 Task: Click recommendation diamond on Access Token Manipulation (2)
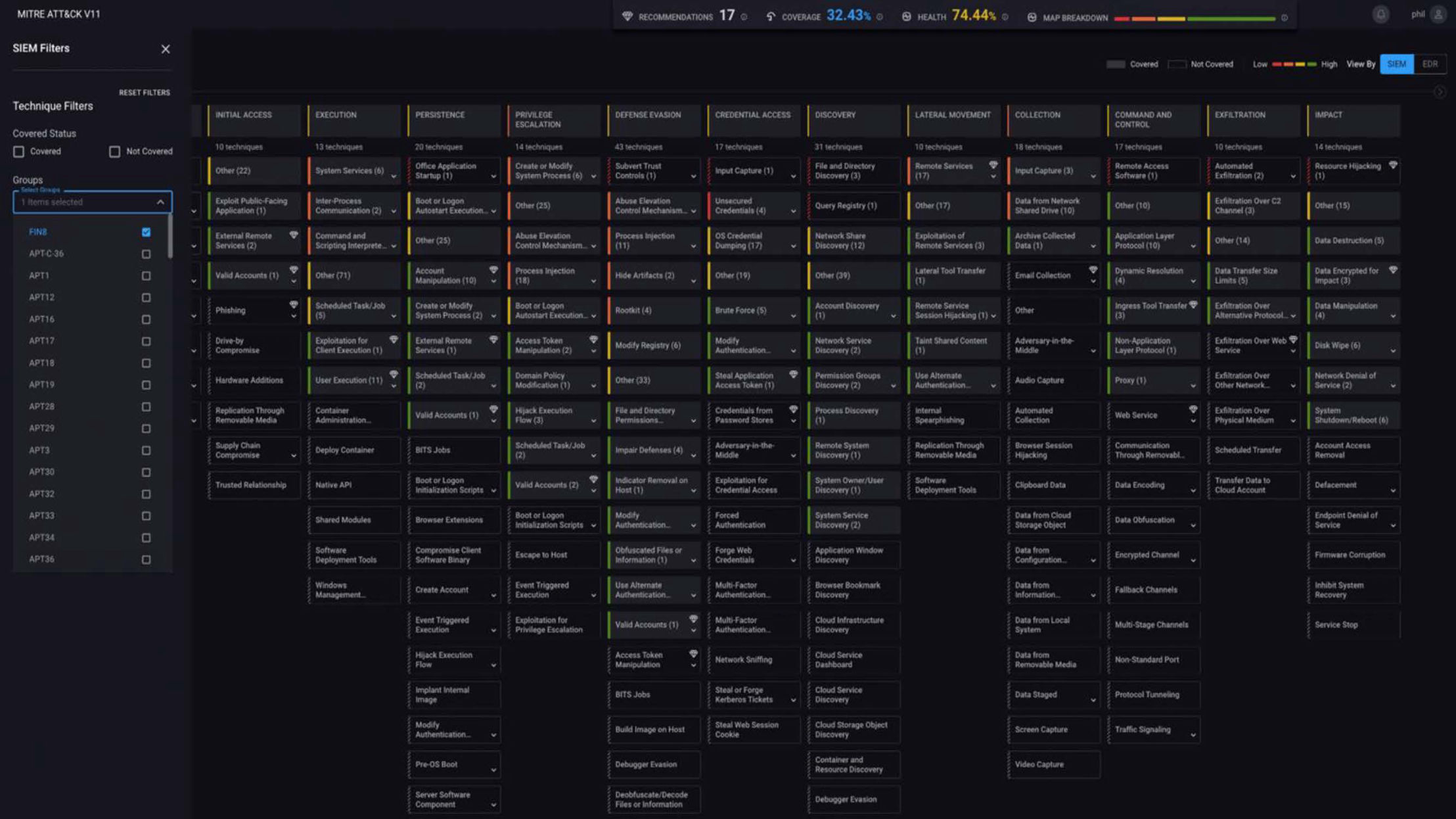(x=593, y=339)
